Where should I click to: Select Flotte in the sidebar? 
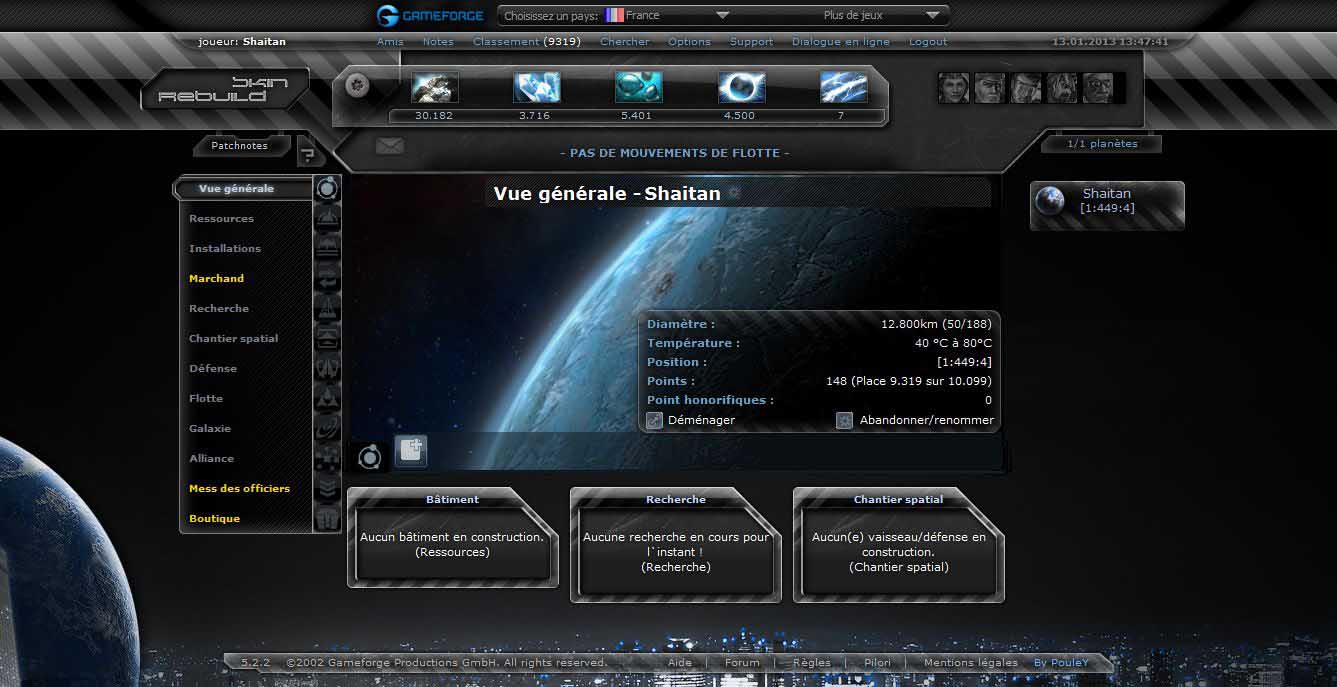click(x=206, y=398)
